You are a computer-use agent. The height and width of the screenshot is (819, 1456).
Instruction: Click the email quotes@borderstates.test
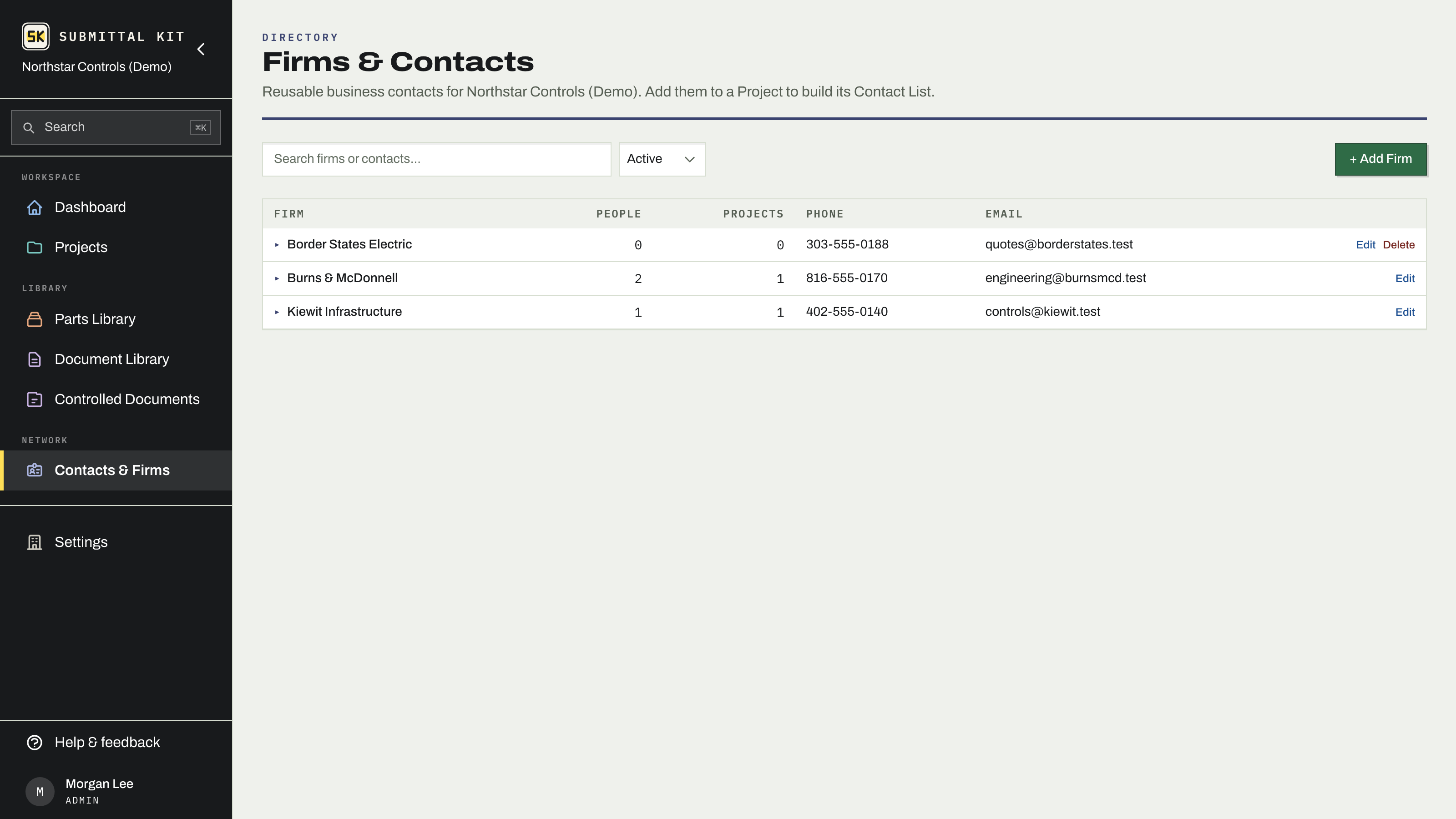coord(1059,244)
